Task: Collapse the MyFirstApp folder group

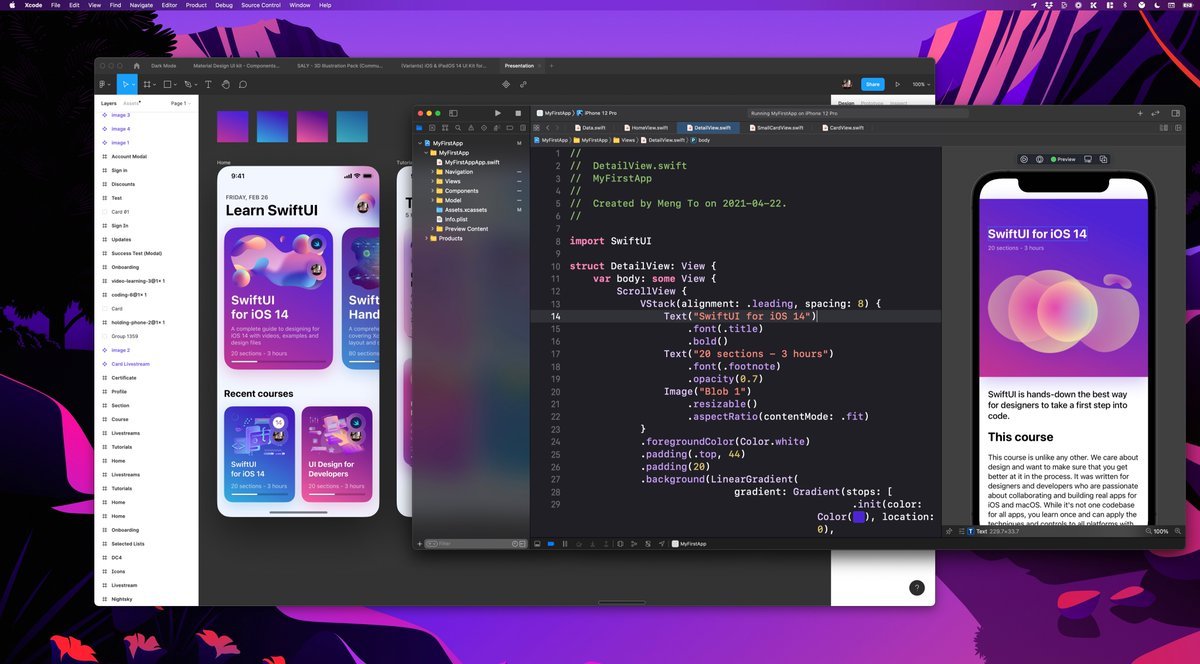Action: [427, 153]
